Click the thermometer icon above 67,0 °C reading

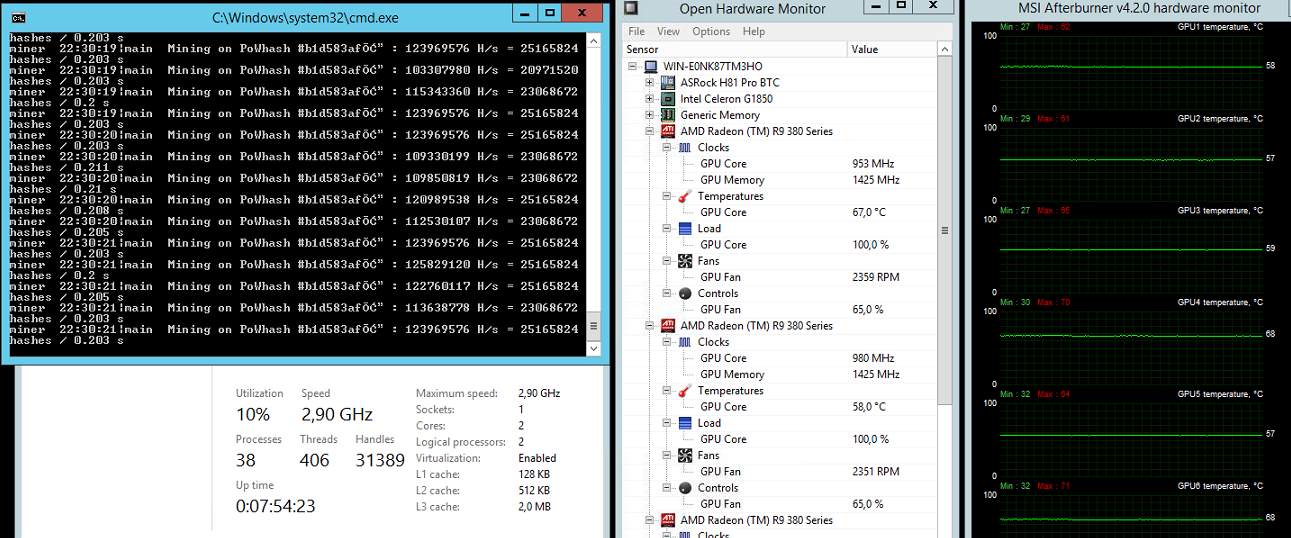pyautogui.click(x=685, y=196)
